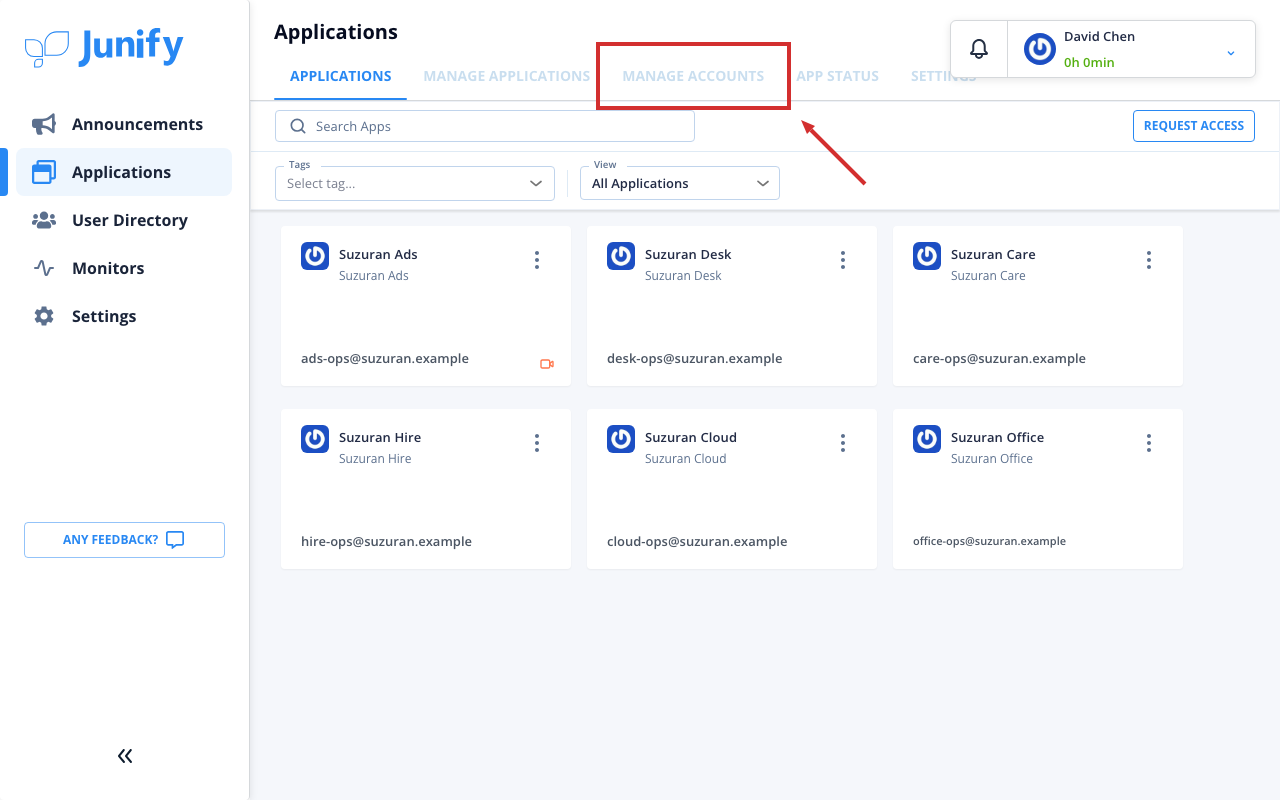This screenshot has height=800, width=1280.
Task: Switch to Manage Applications tab
Action: [507, 76]
